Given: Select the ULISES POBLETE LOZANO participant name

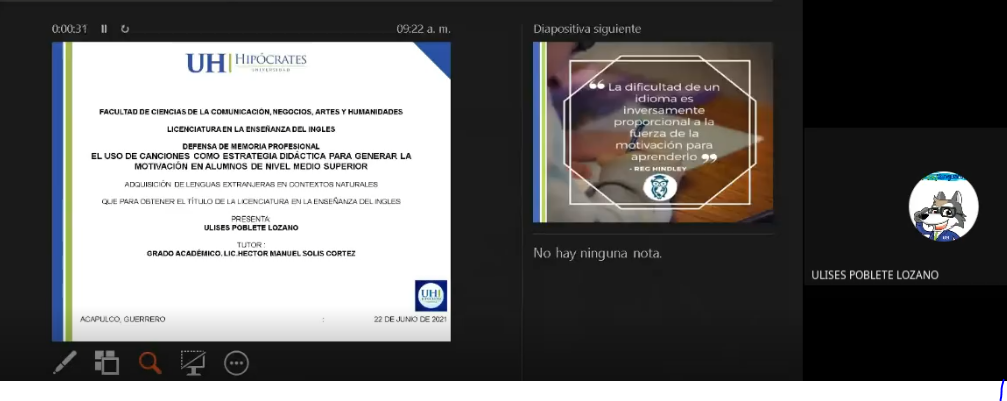Looking at the screenshot, I should pos(875,275).
